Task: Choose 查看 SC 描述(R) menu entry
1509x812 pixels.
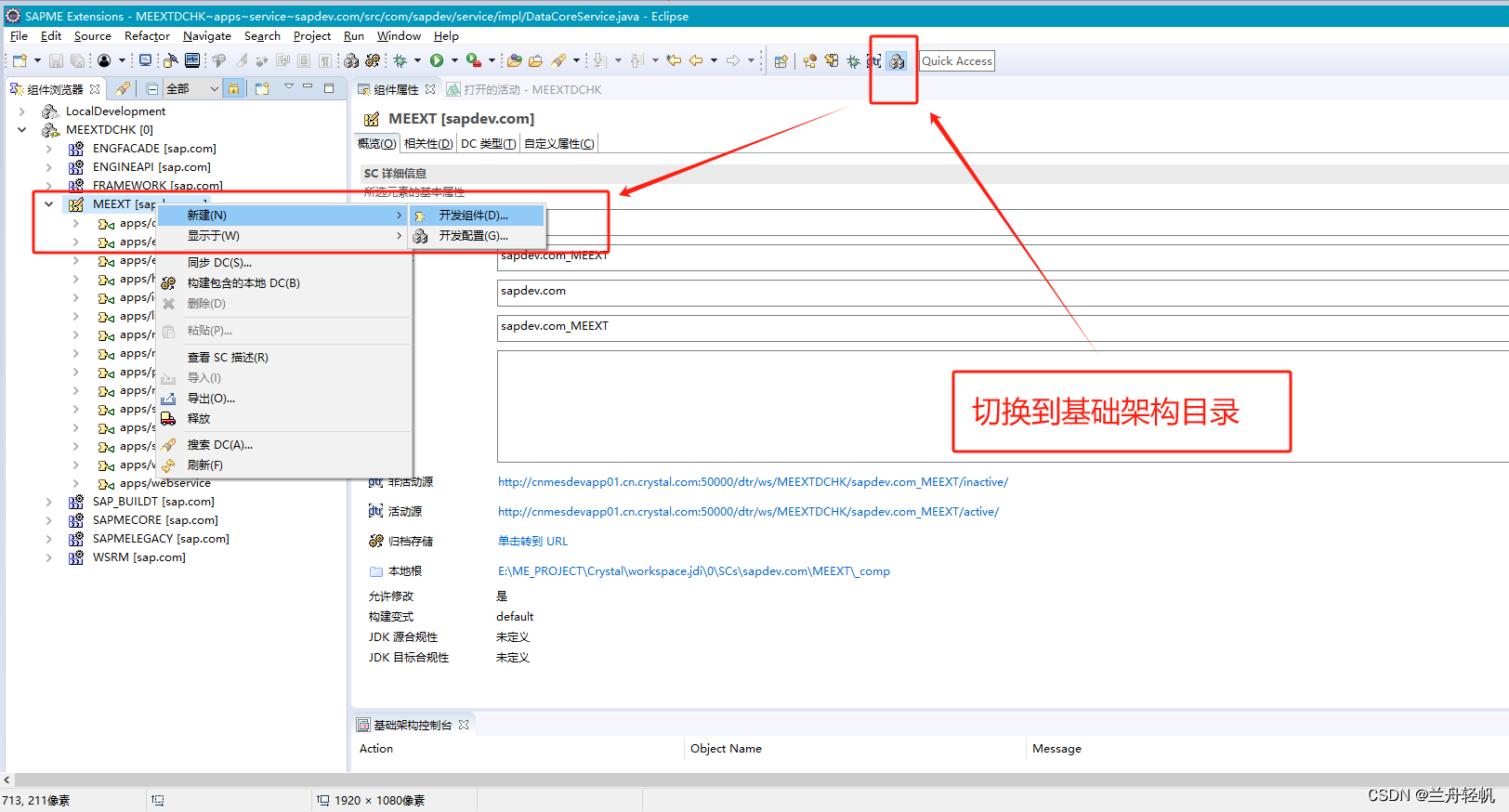Action: pos(283,358)
